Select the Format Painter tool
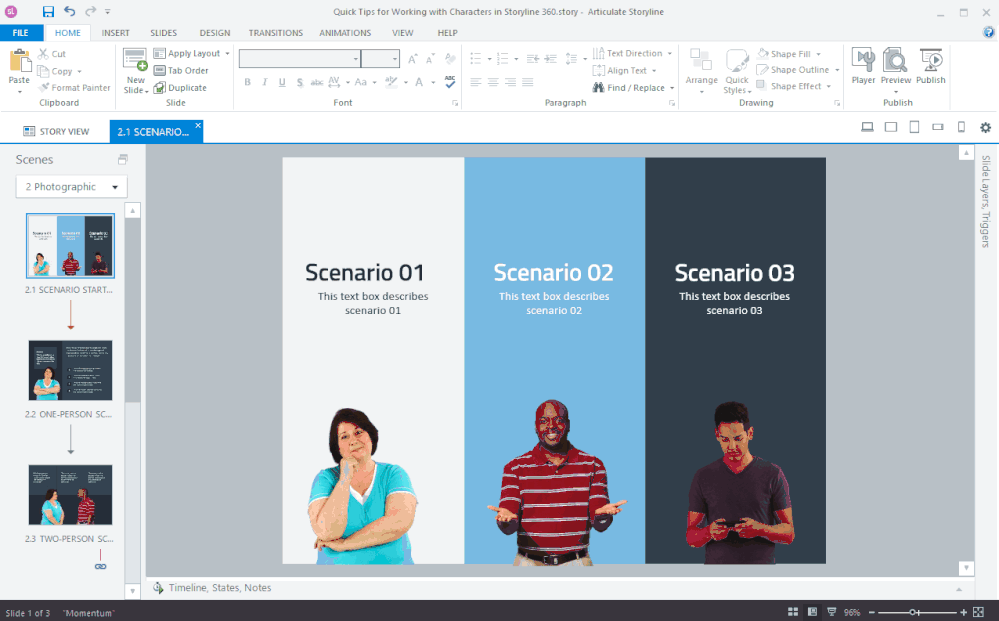The image size is (999, 621). pyautogui.click(x=74, y=88)
